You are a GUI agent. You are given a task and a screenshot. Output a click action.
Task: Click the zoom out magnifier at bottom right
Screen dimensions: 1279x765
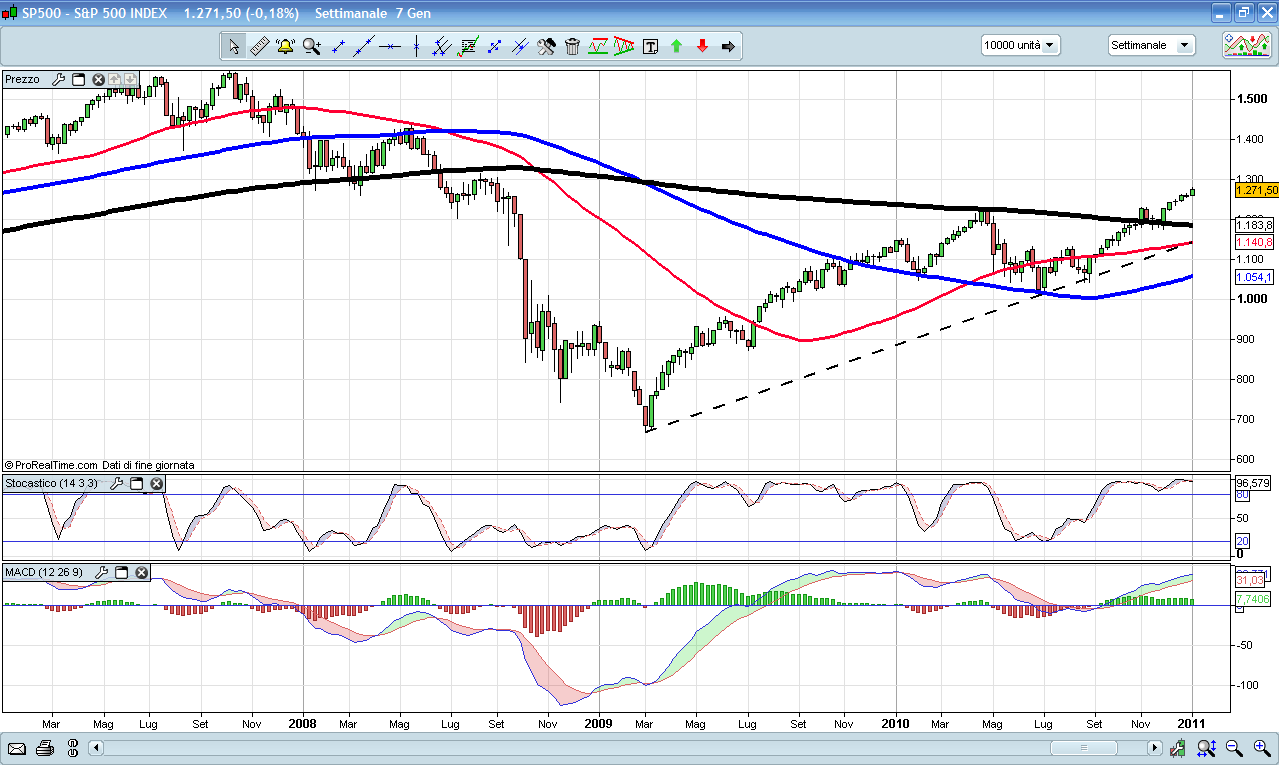(1234, 748)
